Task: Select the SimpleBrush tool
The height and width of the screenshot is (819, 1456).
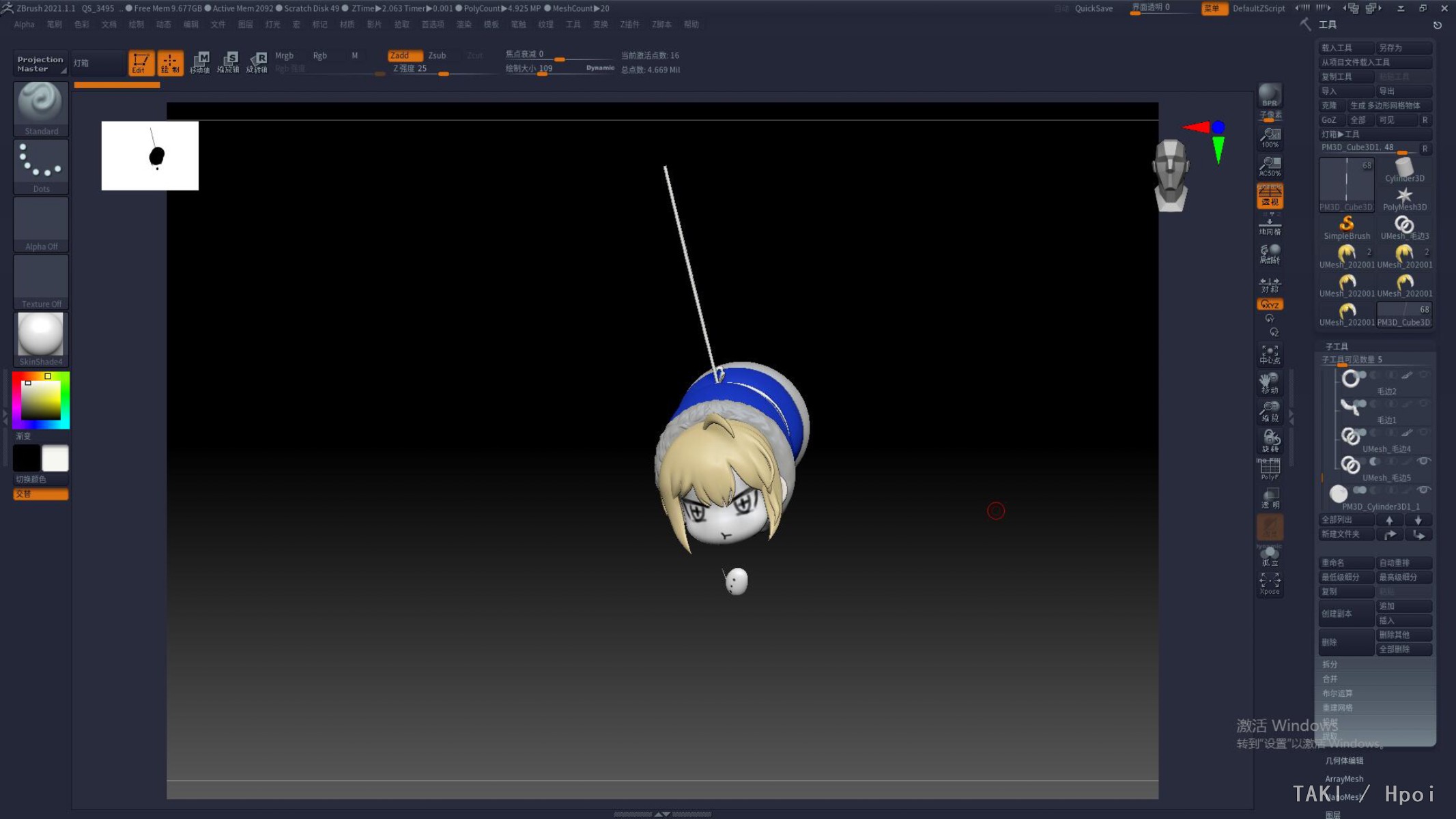Action: click(x=1347, y=227)
